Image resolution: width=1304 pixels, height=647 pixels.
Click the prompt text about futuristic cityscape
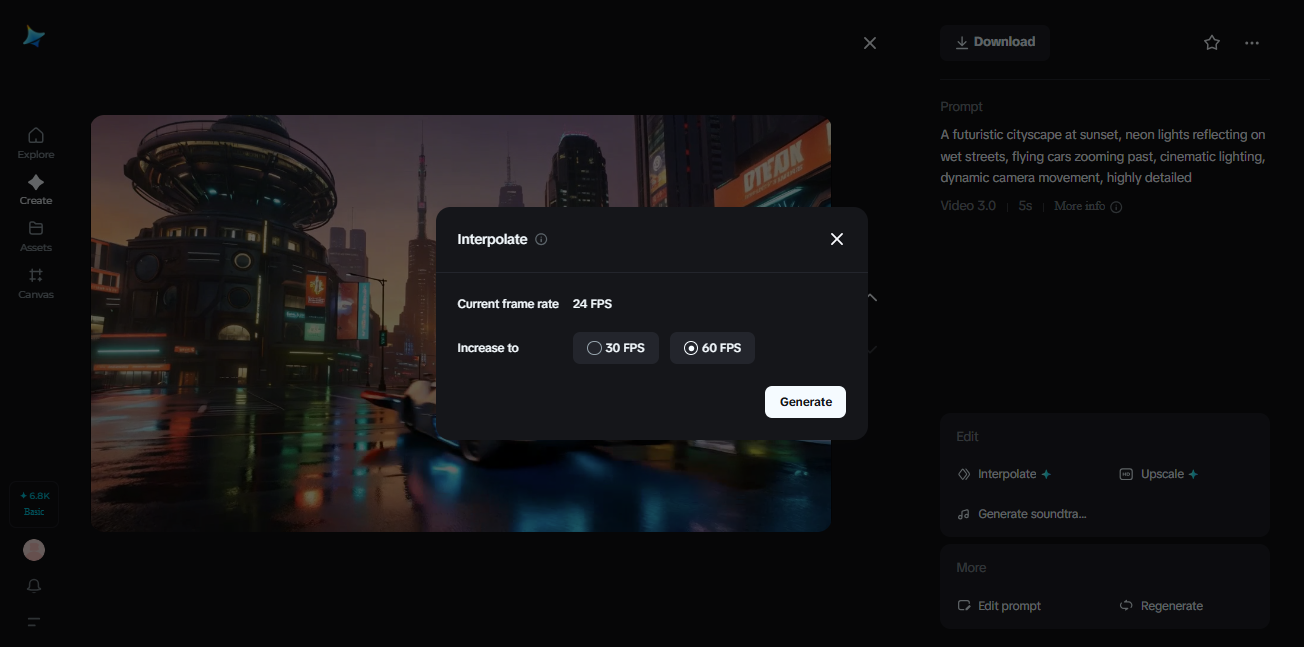click(1103, 156)
